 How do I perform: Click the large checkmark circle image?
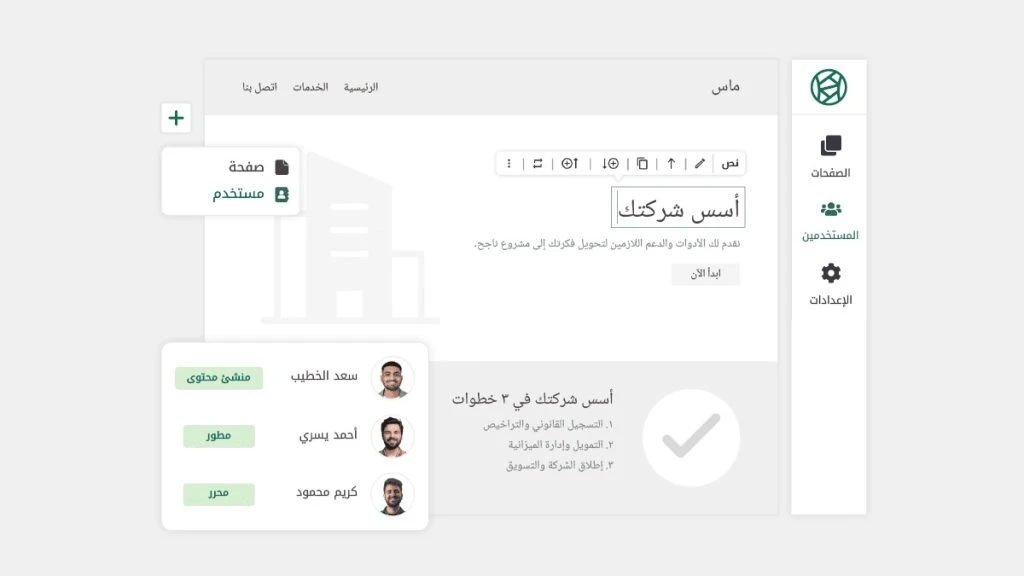pos(691,438)
